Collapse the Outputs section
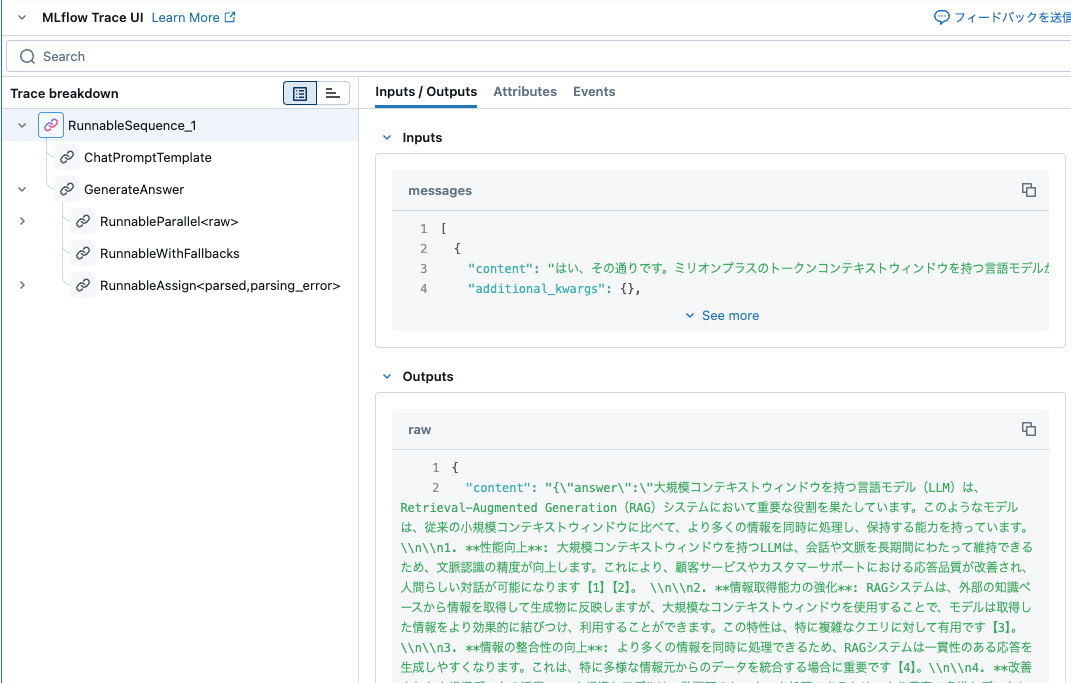Viewport: 1071px width, 683px height. 387,376
